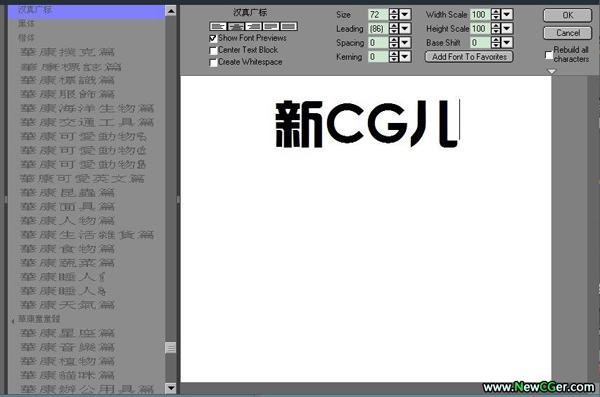Click the OK button

567,15
